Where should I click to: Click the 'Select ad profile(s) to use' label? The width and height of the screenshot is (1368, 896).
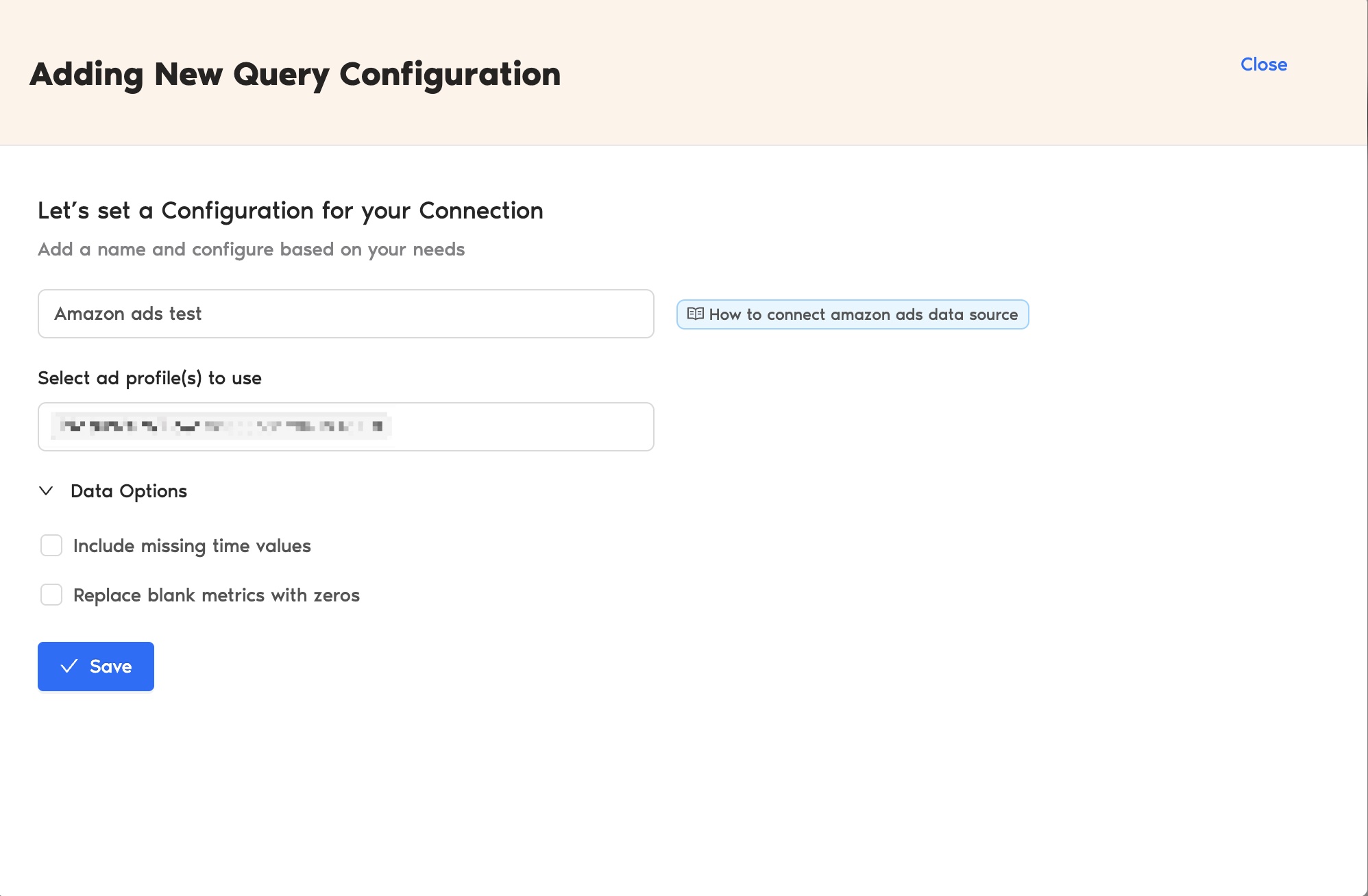coord(149,378)
